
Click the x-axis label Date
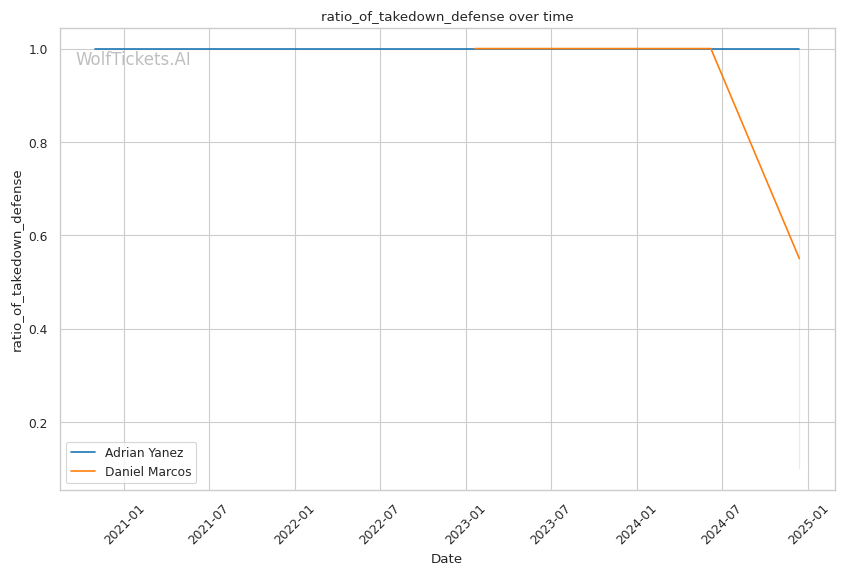coord(446,558)
